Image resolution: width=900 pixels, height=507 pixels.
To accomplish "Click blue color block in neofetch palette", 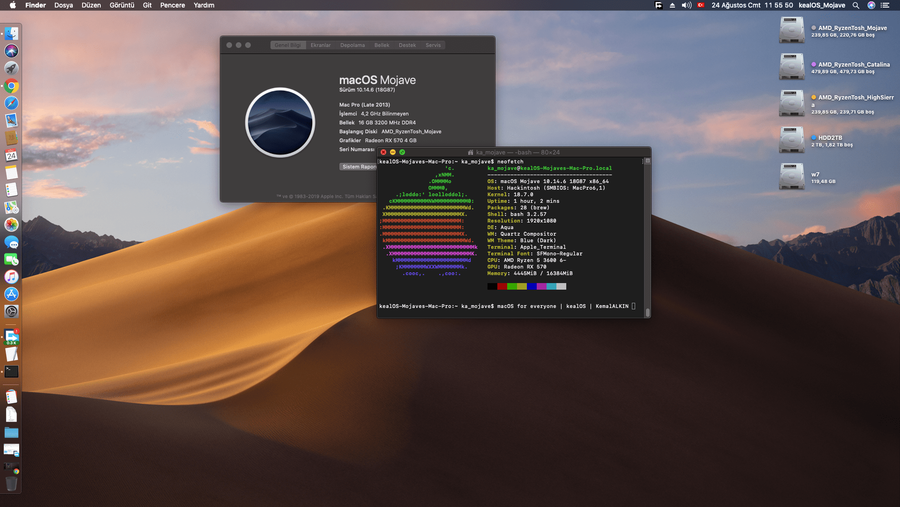I will (x=532, y=286).
